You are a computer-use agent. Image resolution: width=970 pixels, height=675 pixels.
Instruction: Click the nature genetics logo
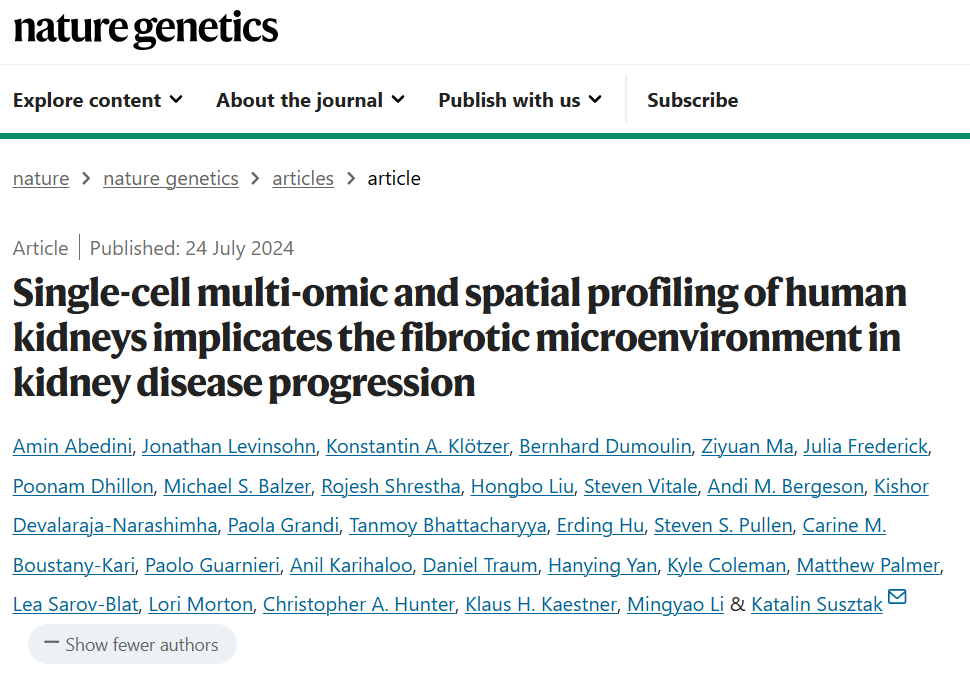click(146, 29)
